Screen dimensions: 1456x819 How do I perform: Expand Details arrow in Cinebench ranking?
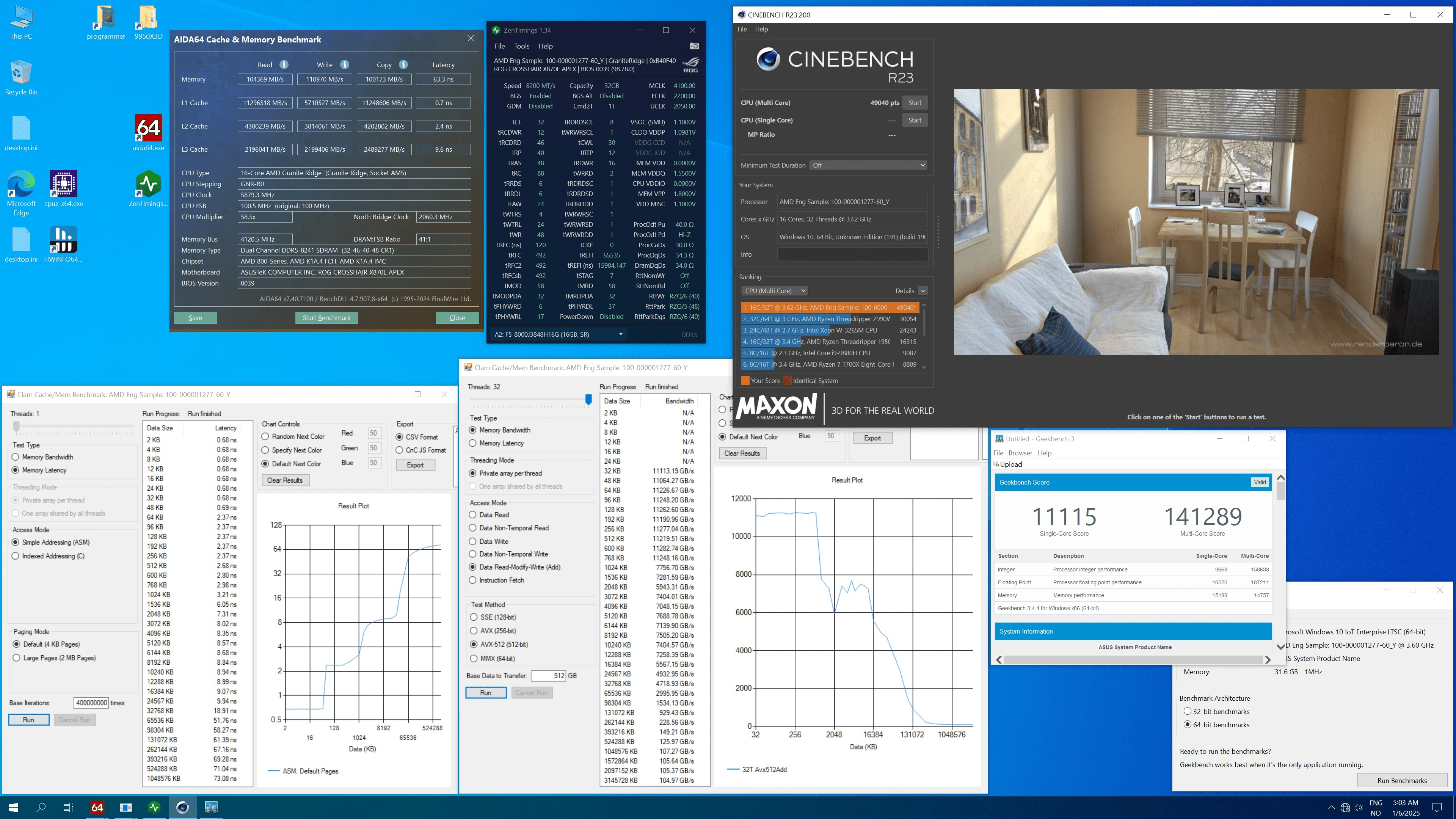pyautogui.click(x=923, y=290)
